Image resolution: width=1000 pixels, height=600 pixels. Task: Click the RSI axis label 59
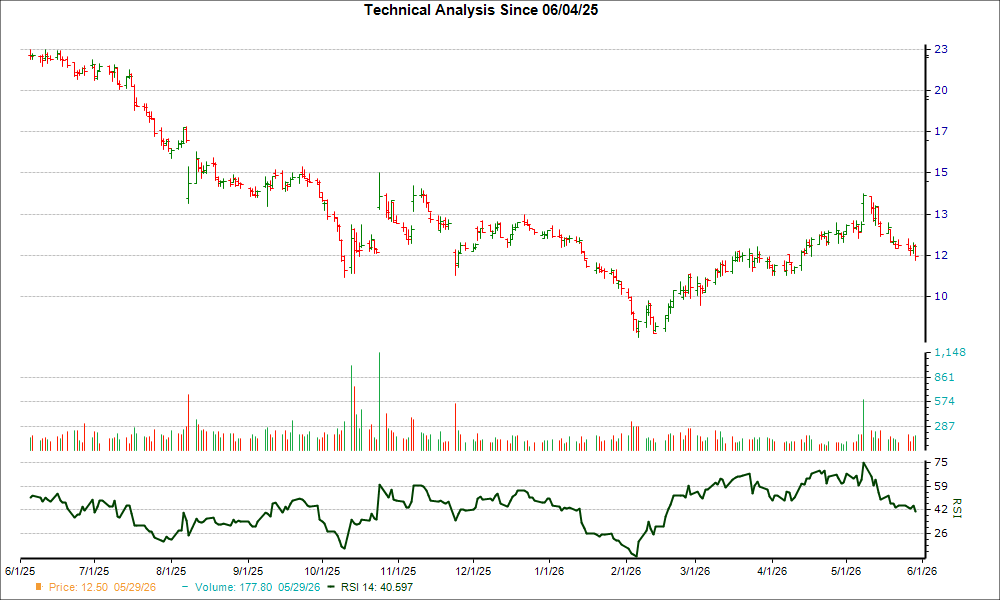click(941, 487)
